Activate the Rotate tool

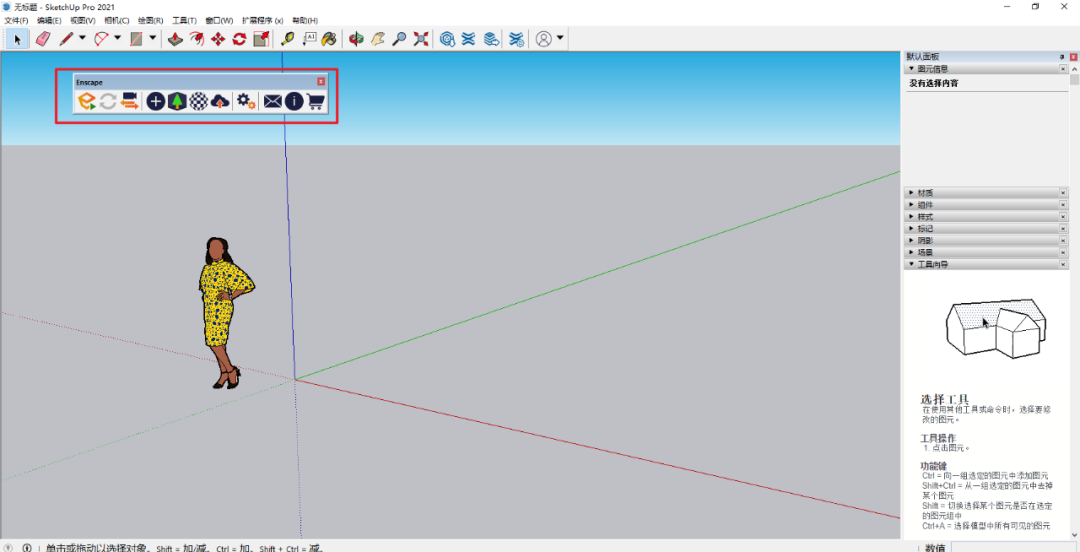(239, 39)
